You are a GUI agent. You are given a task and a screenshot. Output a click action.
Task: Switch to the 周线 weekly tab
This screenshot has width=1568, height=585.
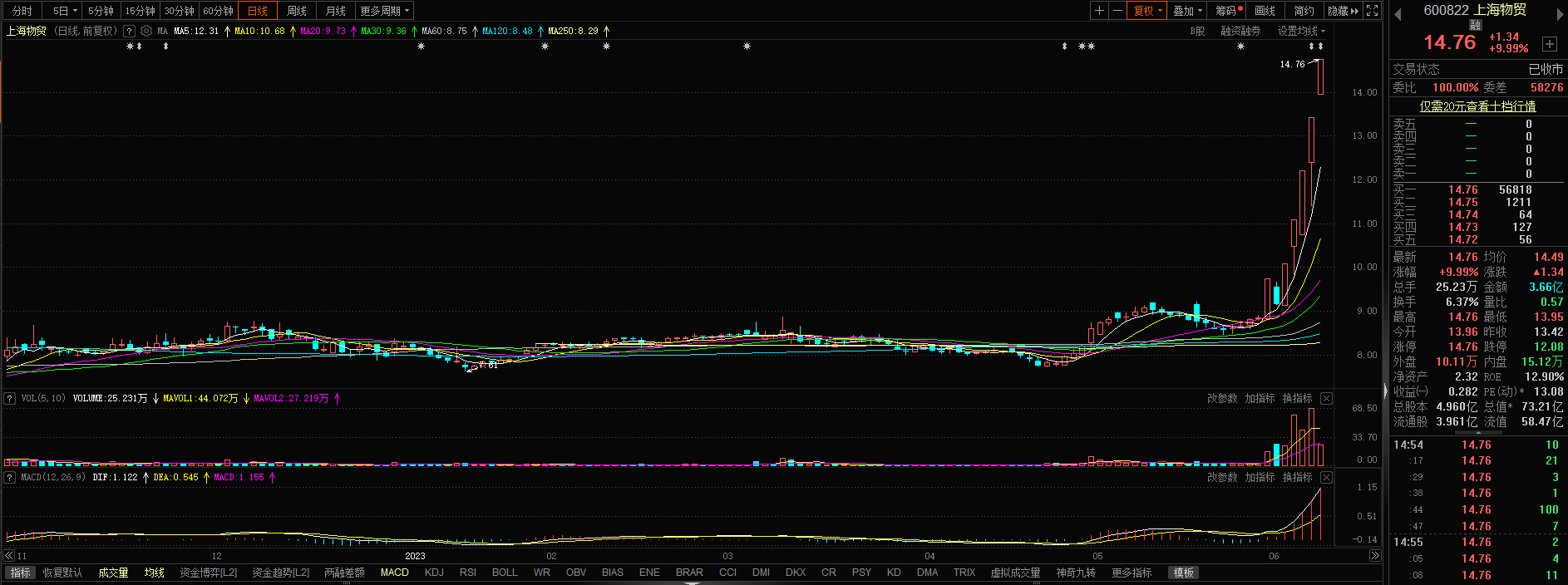point(296,11)
